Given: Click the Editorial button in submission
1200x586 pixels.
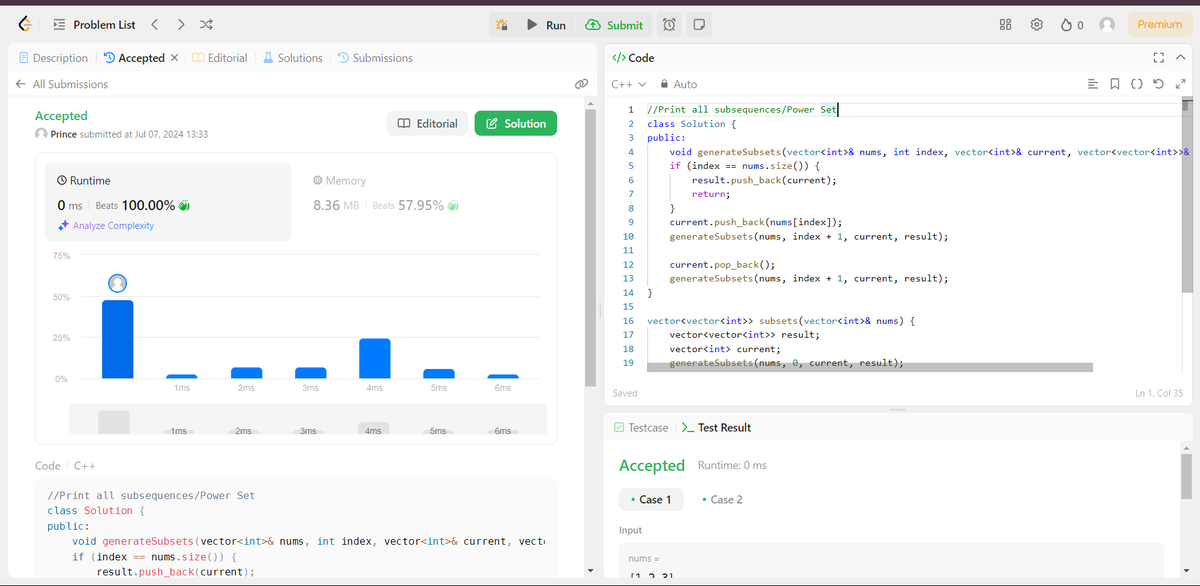Looking at the screenshot, I should [427, 124].
